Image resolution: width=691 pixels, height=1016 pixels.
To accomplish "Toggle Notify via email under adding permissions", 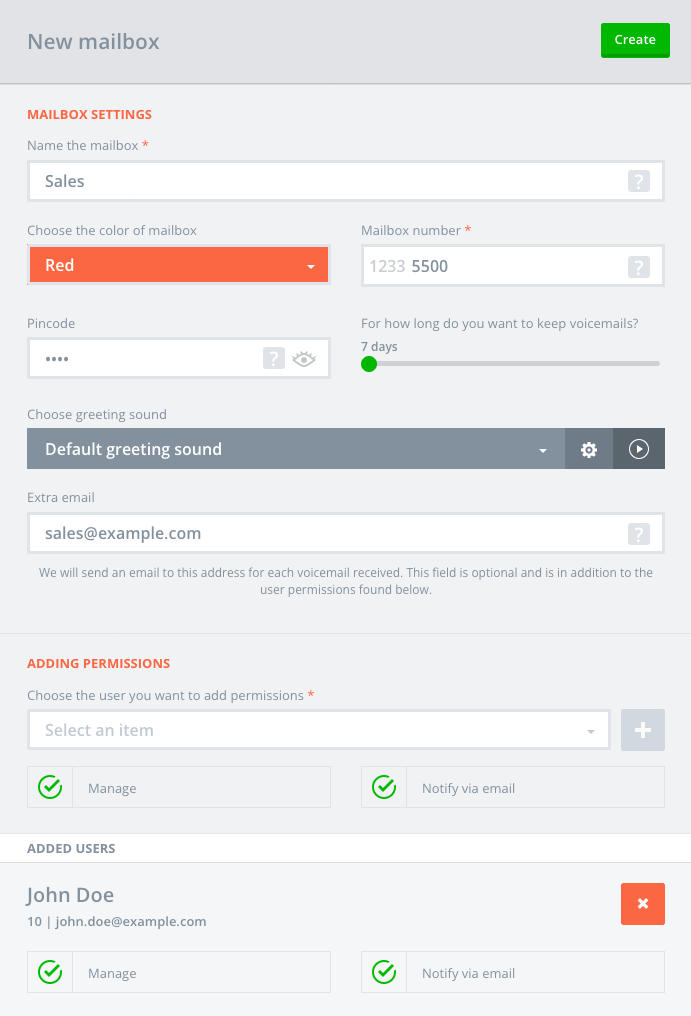I will pos(384,788).
